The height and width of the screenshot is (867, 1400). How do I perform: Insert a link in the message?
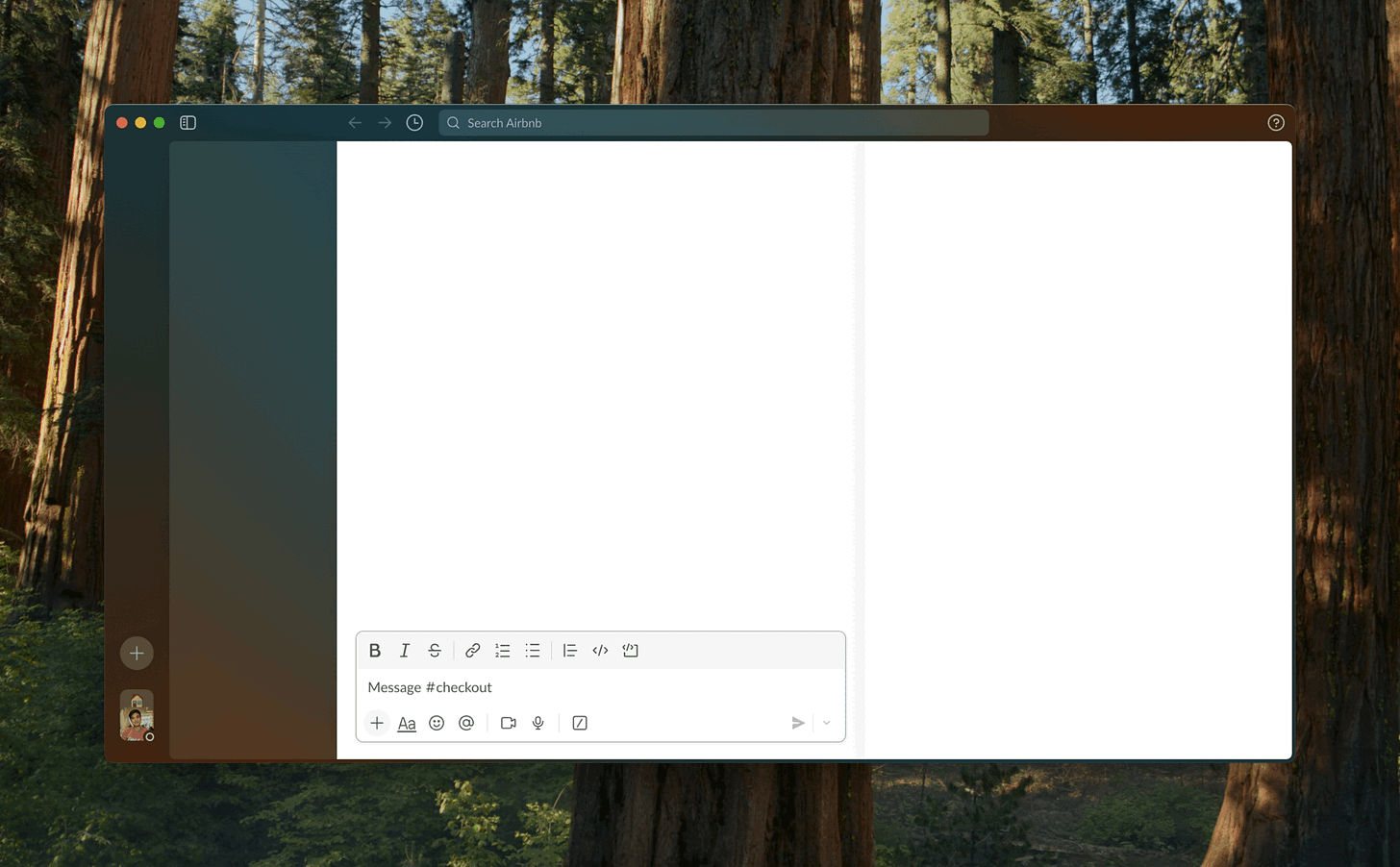(472, 651)
